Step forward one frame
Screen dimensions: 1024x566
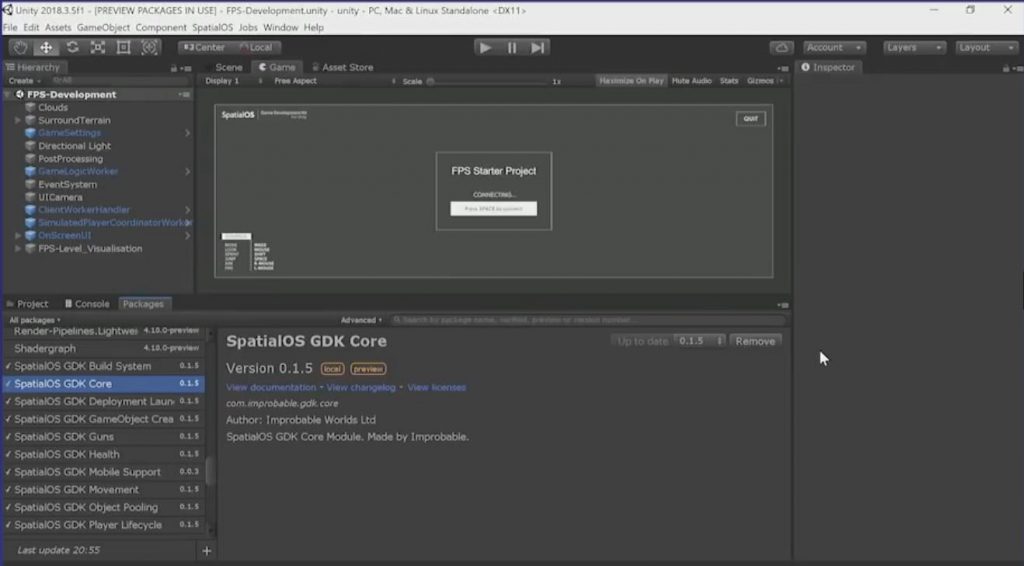[537, 48]
